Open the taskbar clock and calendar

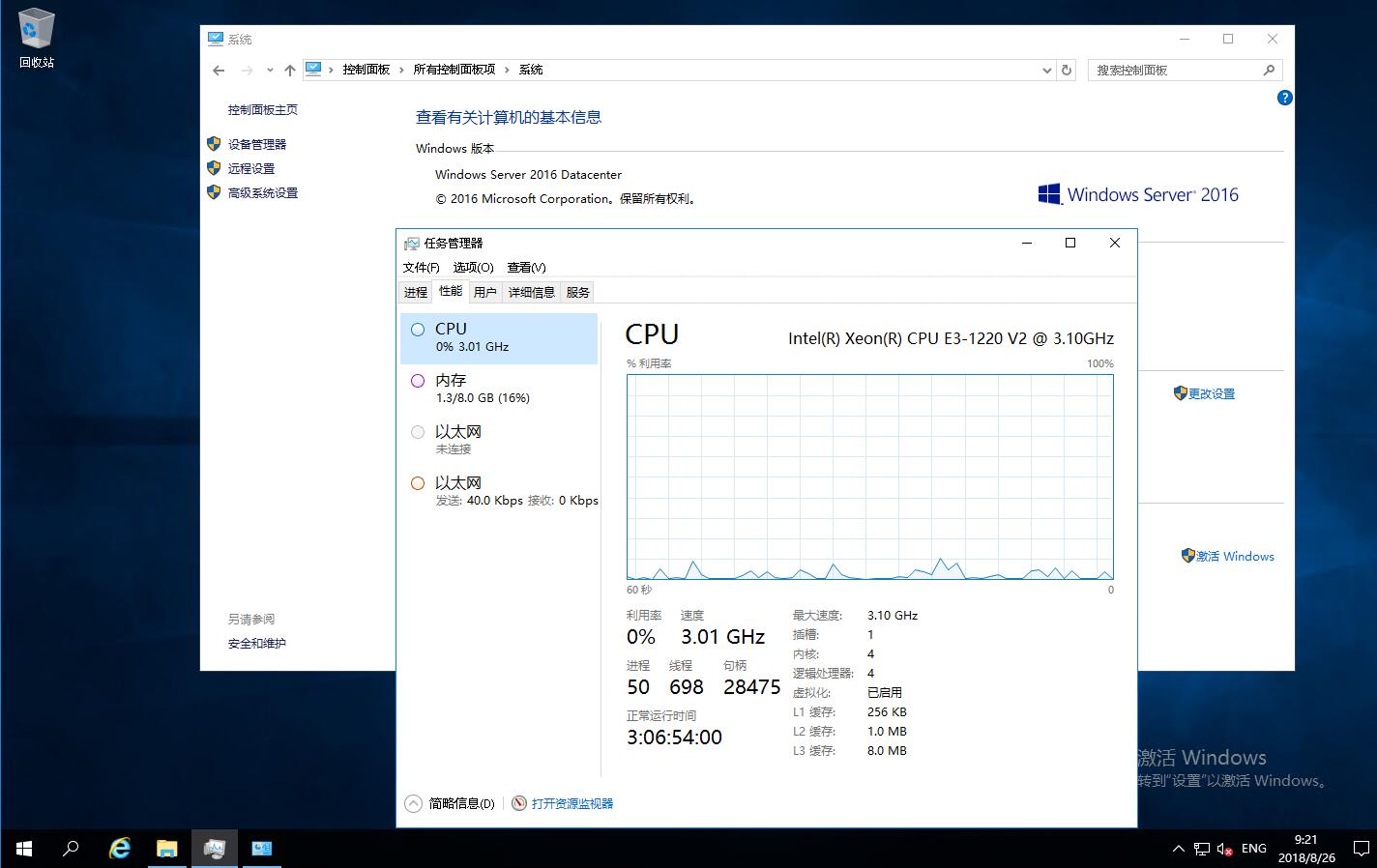(1306, 849)
